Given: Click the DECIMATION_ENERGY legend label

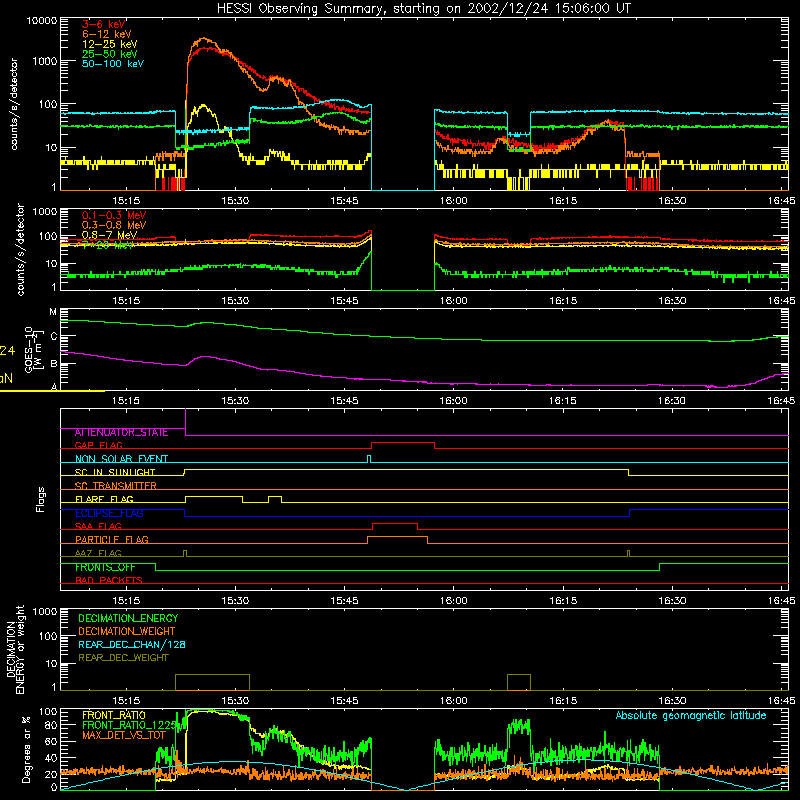Looking at the screenshot, I should (x=128, y=618).
